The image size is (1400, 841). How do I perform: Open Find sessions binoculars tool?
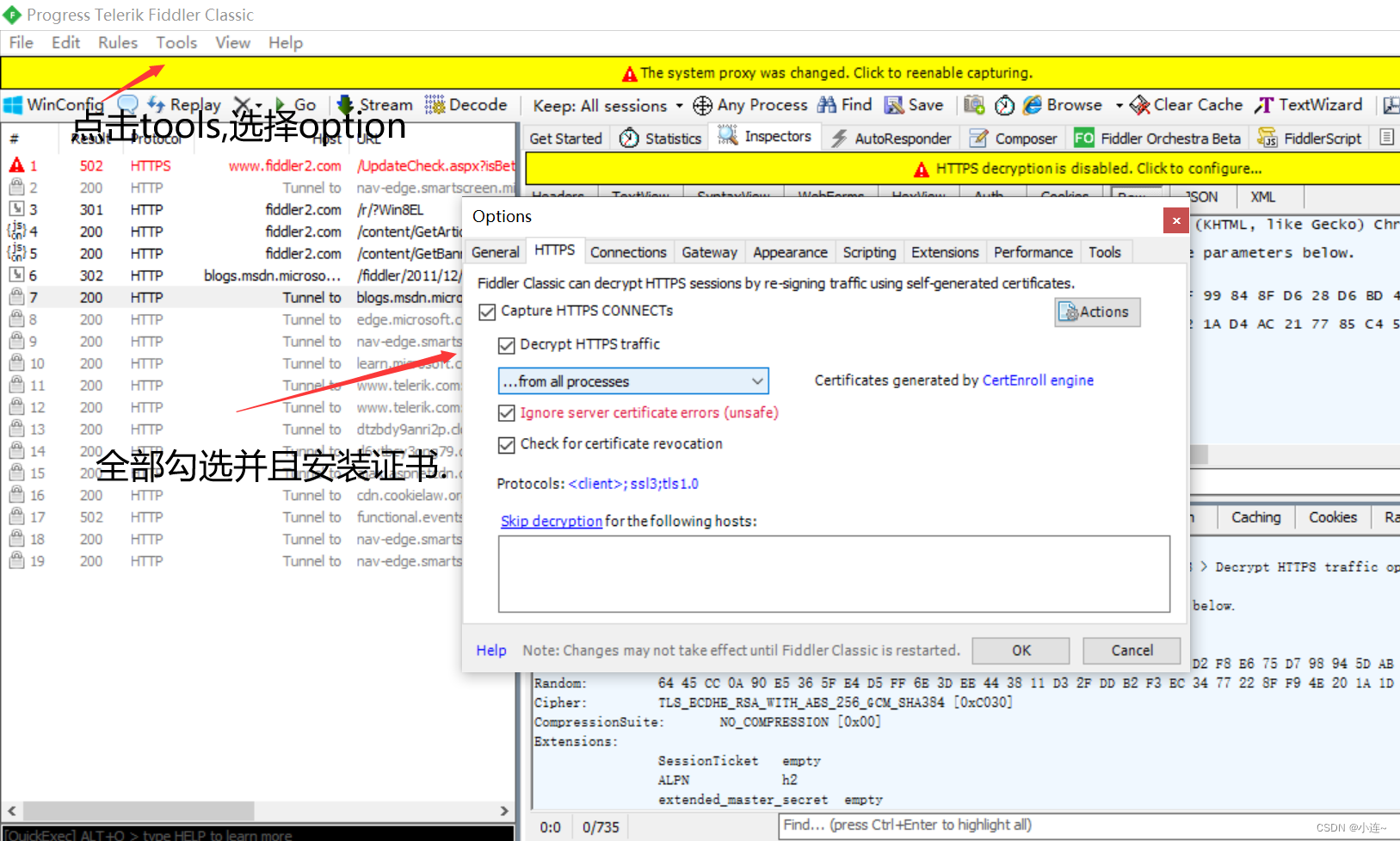coord(845,105)
